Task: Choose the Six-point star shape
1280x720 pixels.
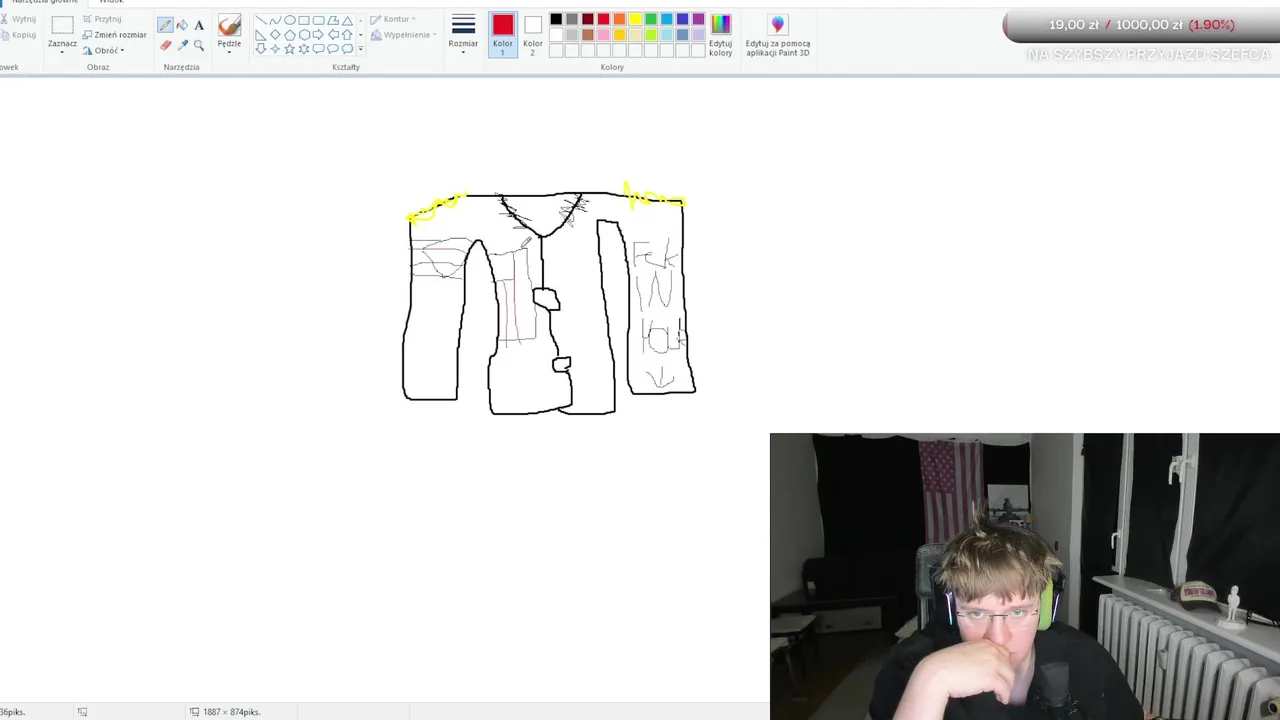Action: (304, 49)
